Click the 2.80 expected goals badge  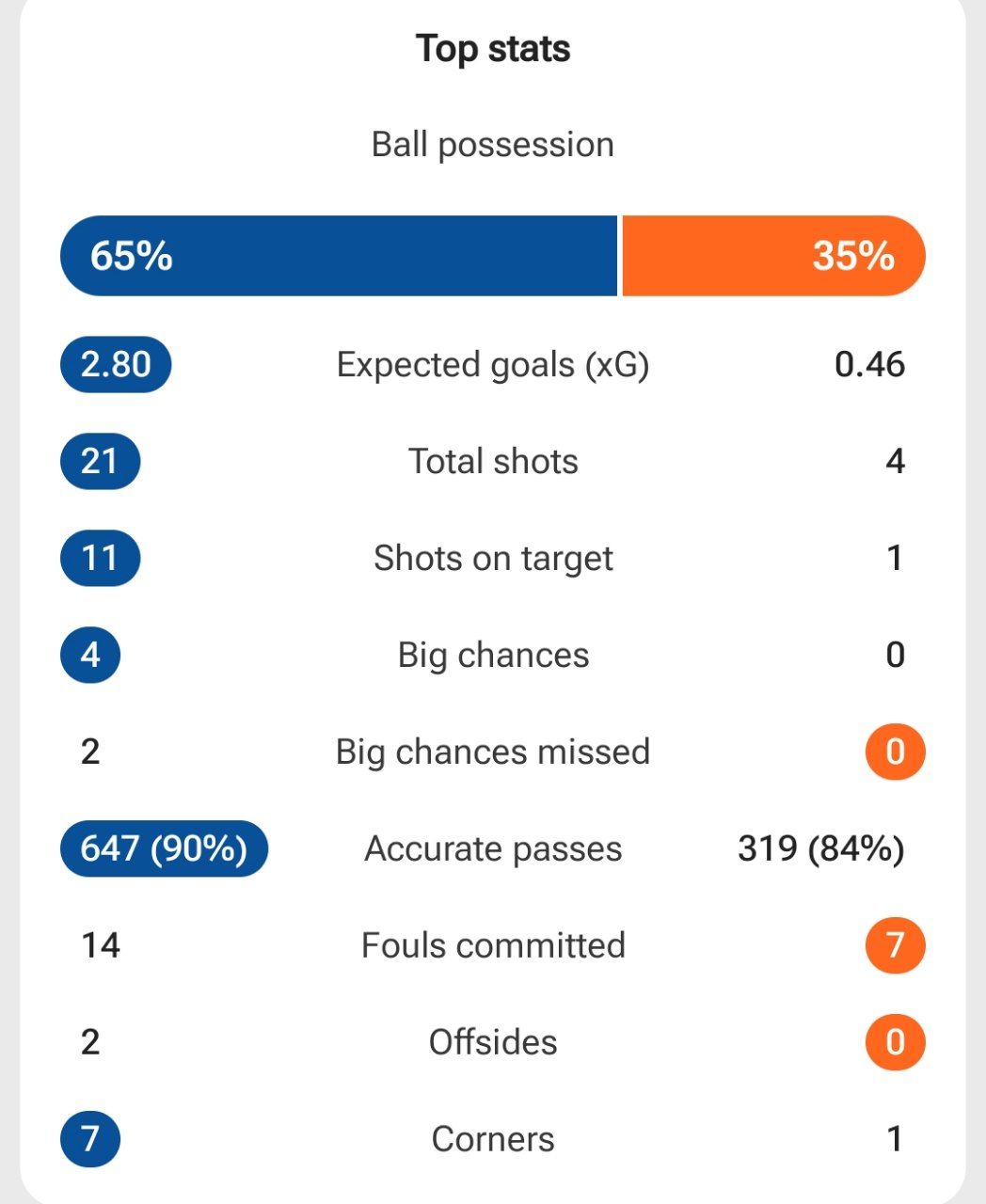pyautogui.click(x=116, y=364)
